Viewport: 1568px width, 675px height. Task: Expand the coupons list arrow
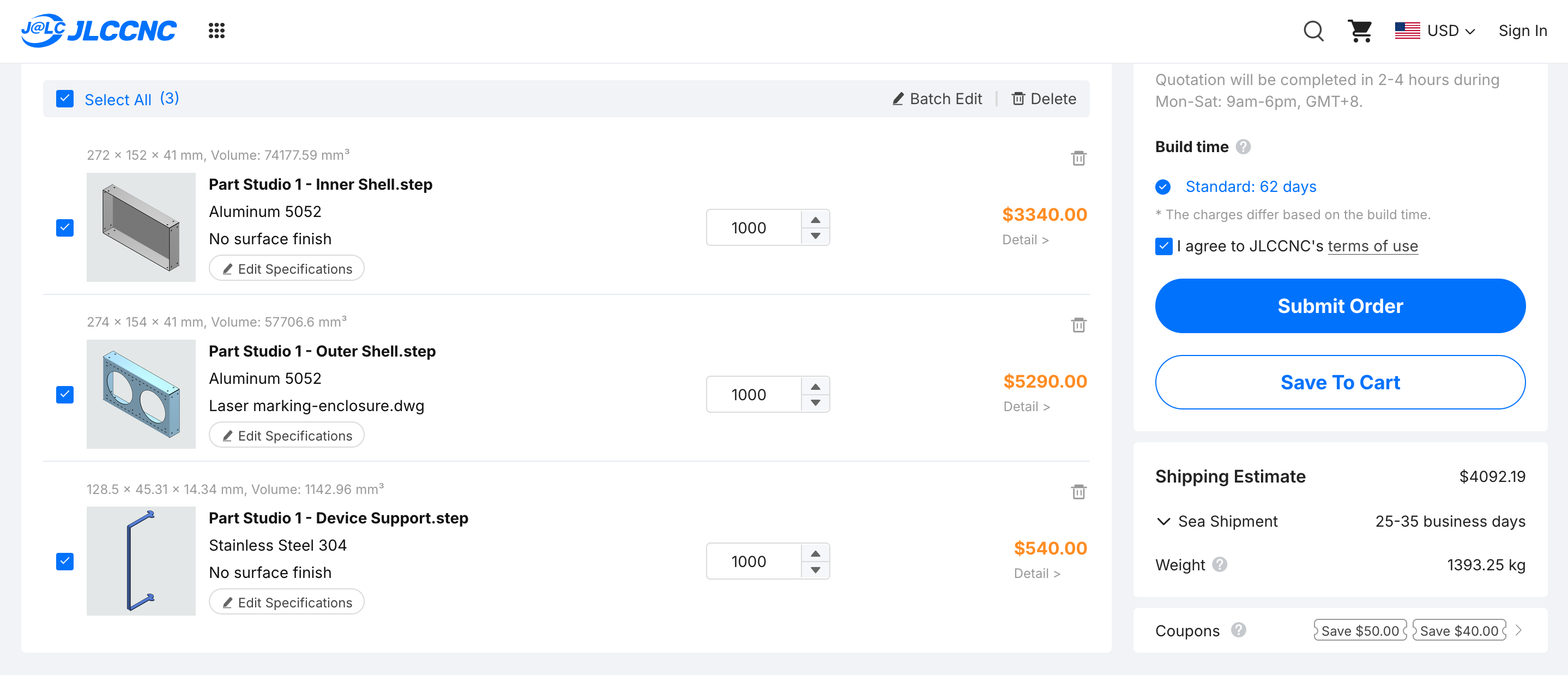[1518, 630]
